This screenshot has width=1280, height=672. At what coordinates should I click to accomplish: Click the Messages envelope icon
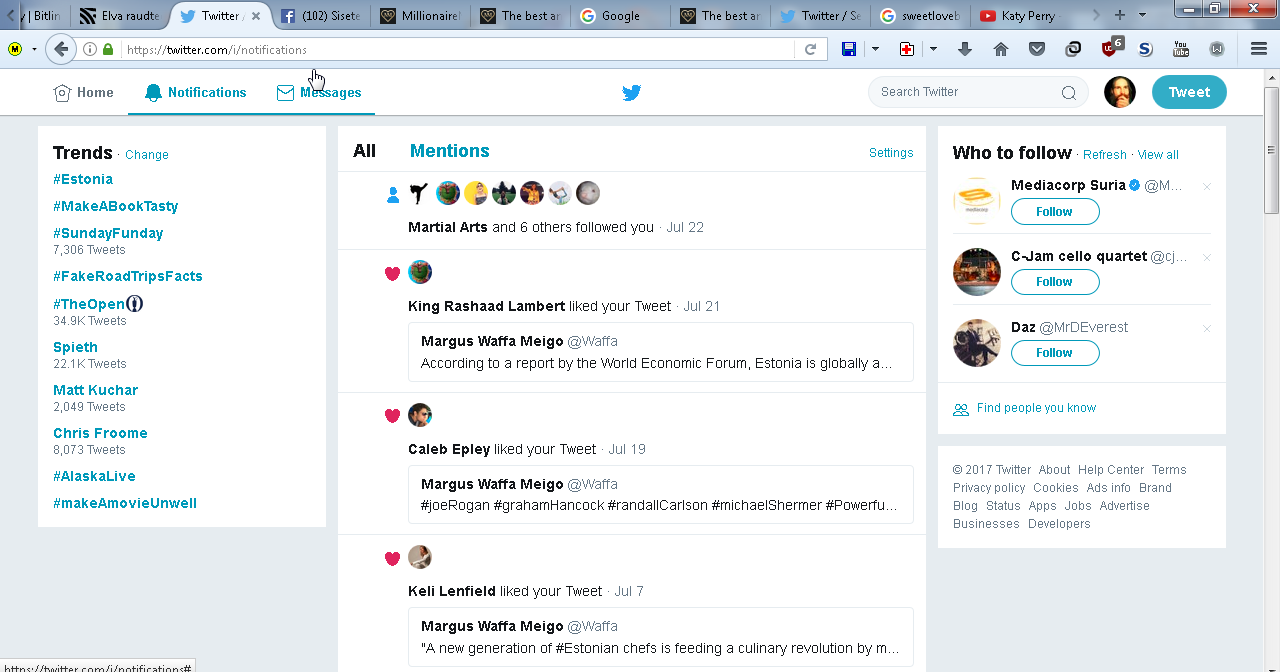(x=286, y=93)
